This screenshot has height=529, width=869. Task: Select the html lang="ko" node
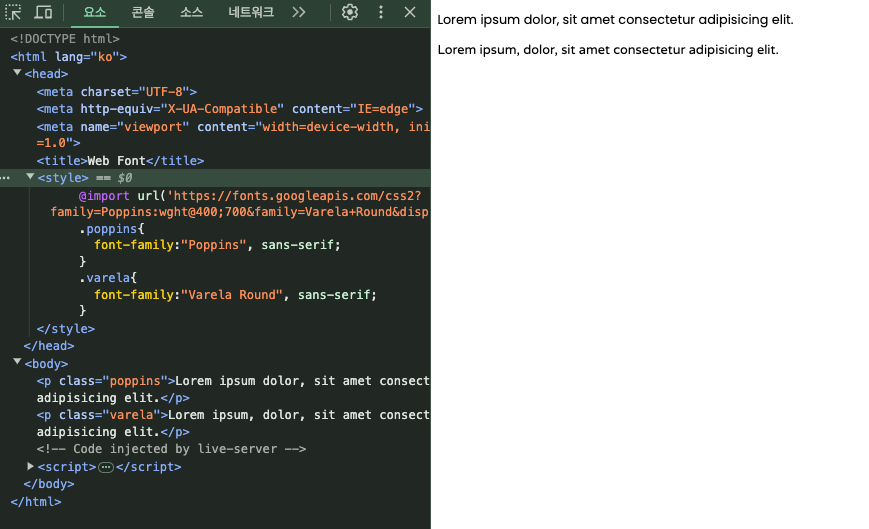point(69,57)
